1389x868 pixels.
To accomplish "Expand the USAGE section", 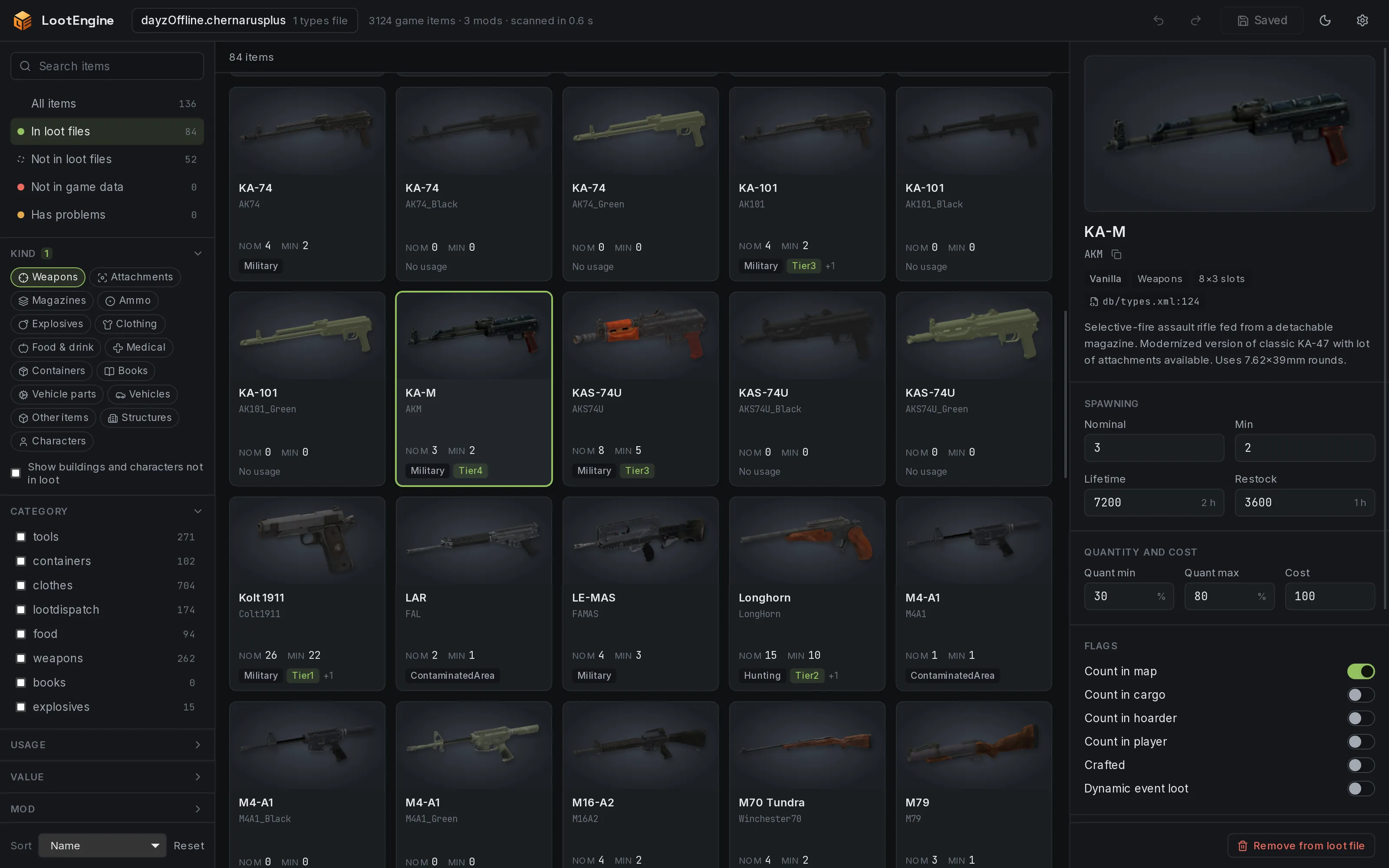I will point(107,745).
